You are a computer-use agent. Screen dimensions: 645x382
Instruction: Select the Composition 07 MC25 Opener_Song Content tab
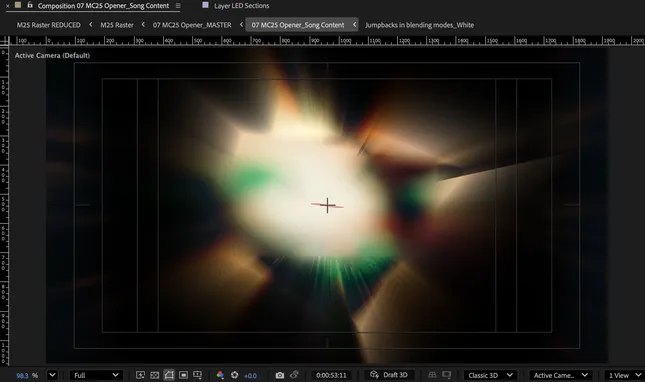103,6
